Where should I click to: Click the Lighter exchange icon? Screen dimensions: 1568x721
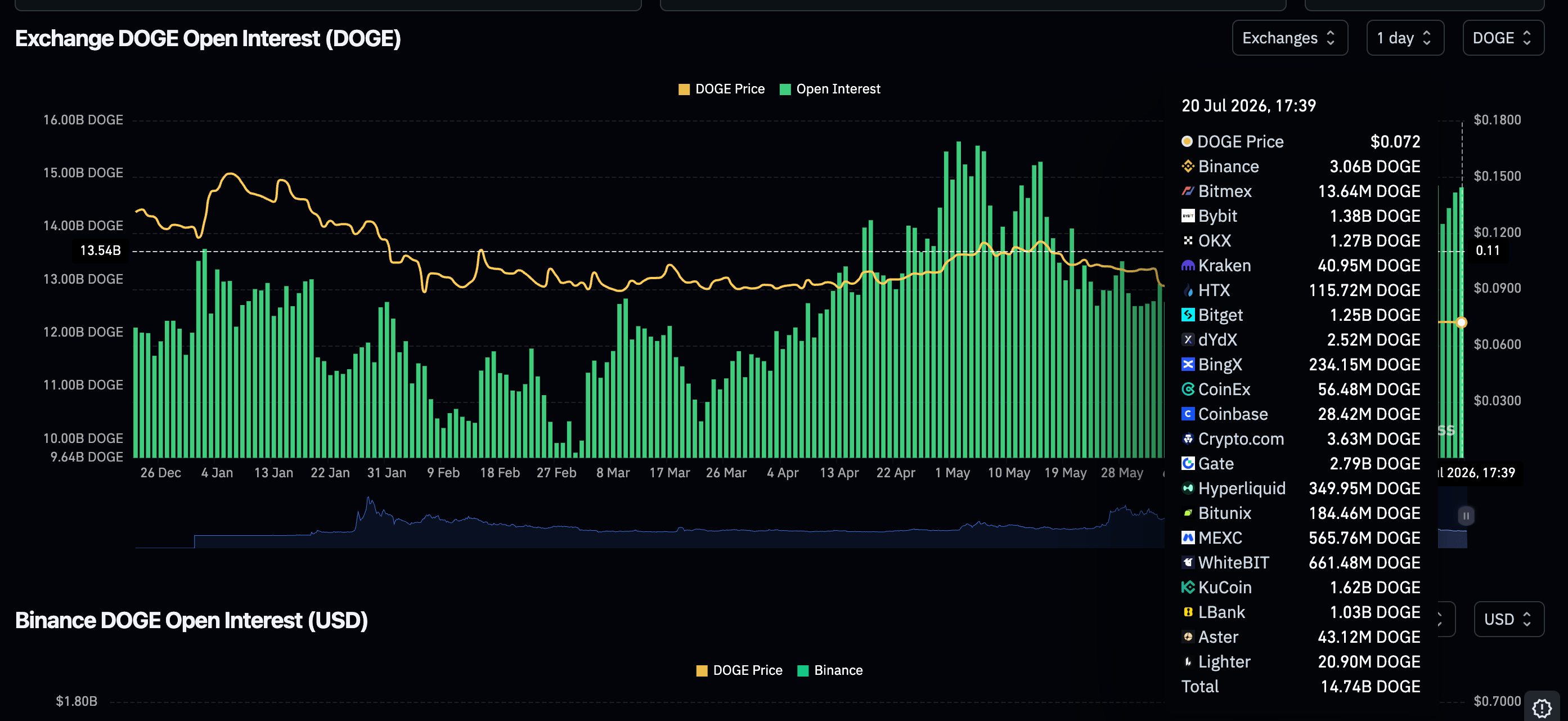point(1188,662)
